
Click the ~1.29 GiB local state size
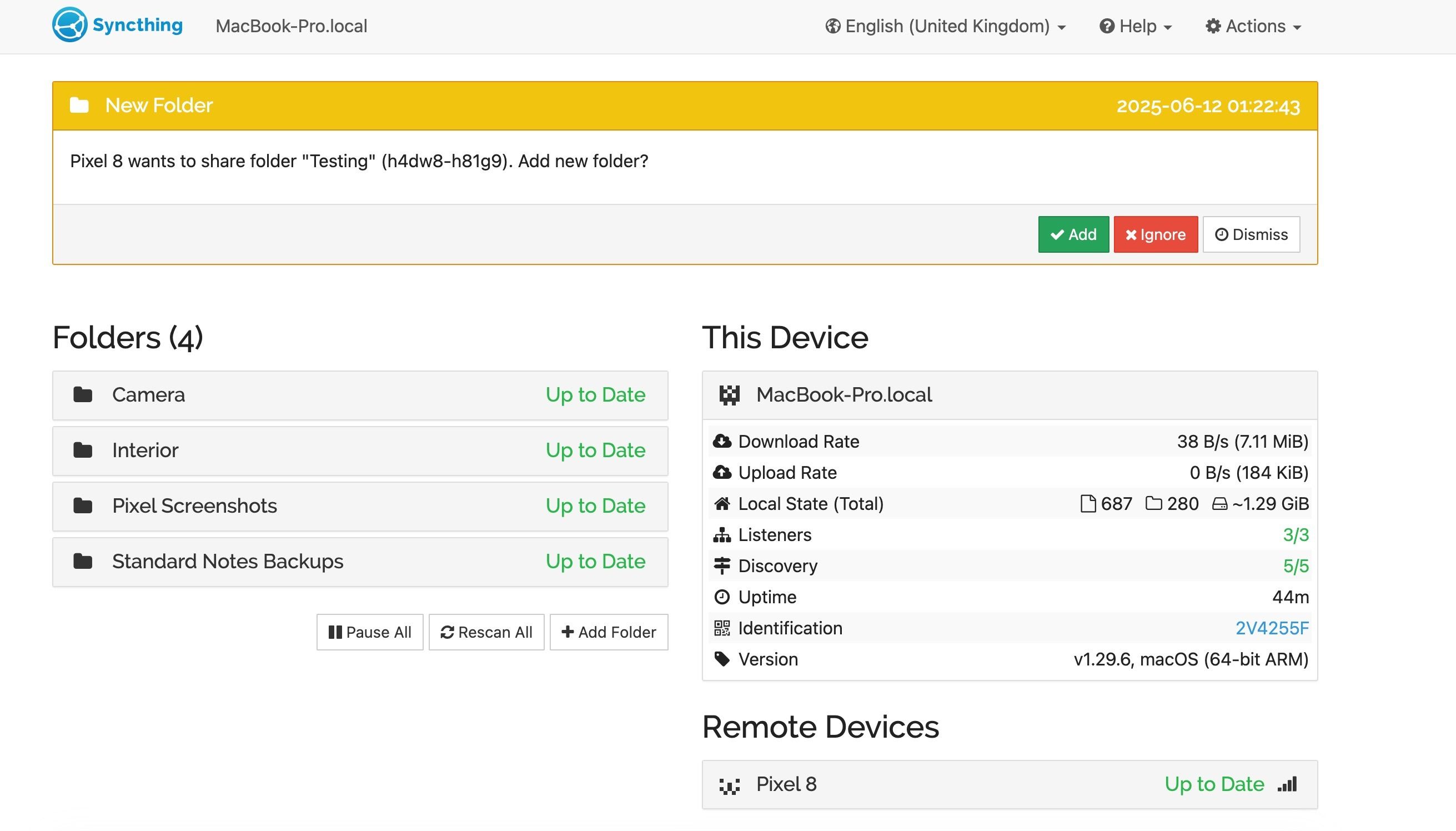(1270, 504)
